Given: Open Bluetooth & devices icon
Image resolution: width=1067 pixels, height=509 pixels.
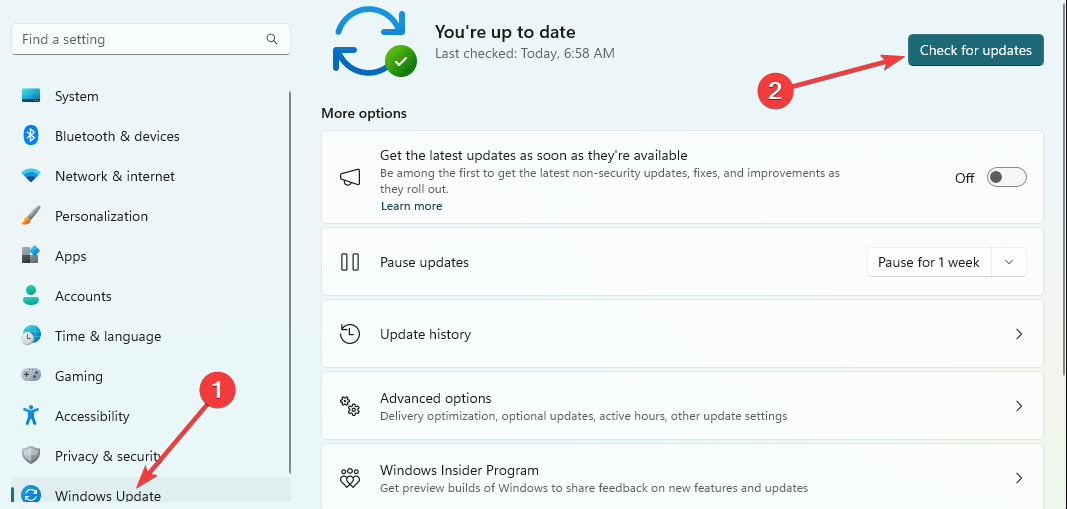Looking at the screenshot, I should [x=31, y=135].
